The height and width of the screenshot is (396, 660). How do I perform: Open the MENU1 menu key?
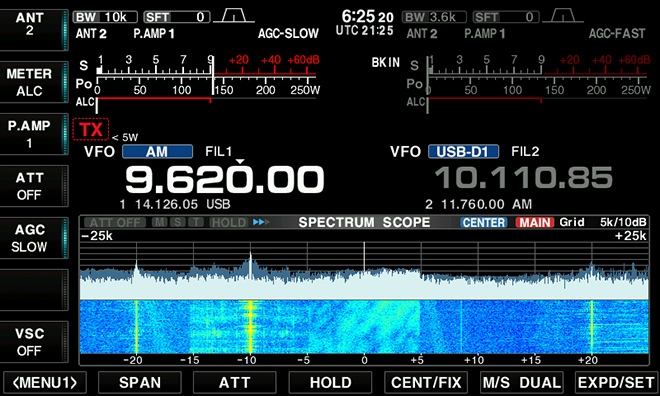[x=45, y=383]
